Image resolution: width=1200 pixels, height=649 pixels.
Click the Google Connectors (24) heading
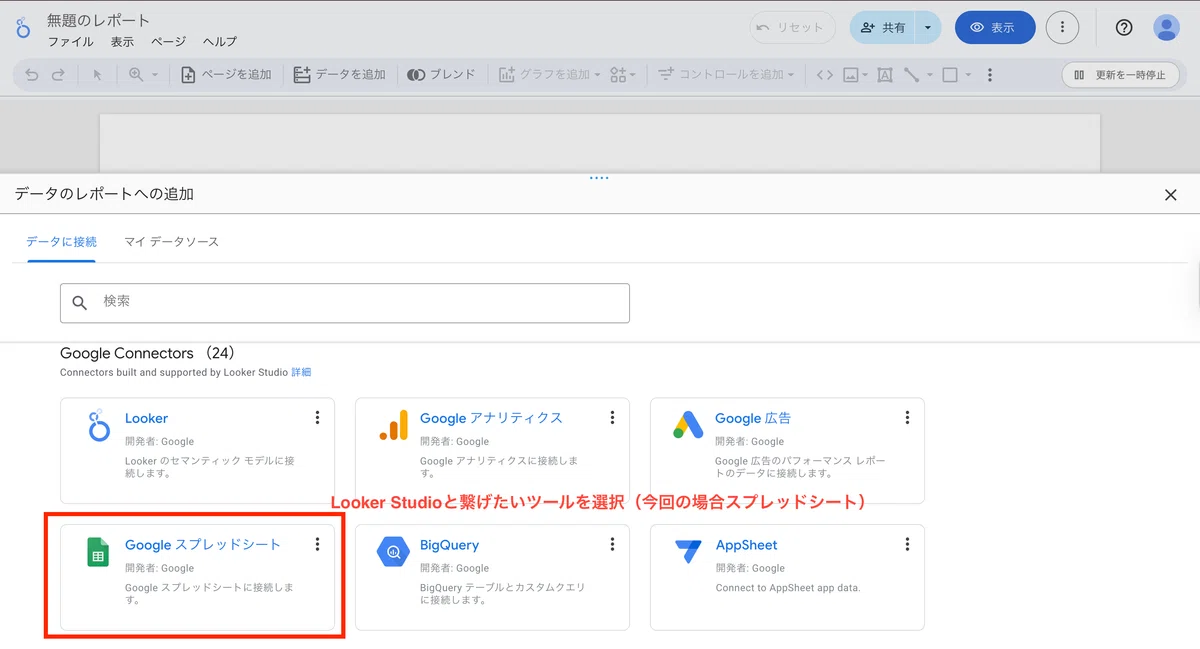[148, 353]
